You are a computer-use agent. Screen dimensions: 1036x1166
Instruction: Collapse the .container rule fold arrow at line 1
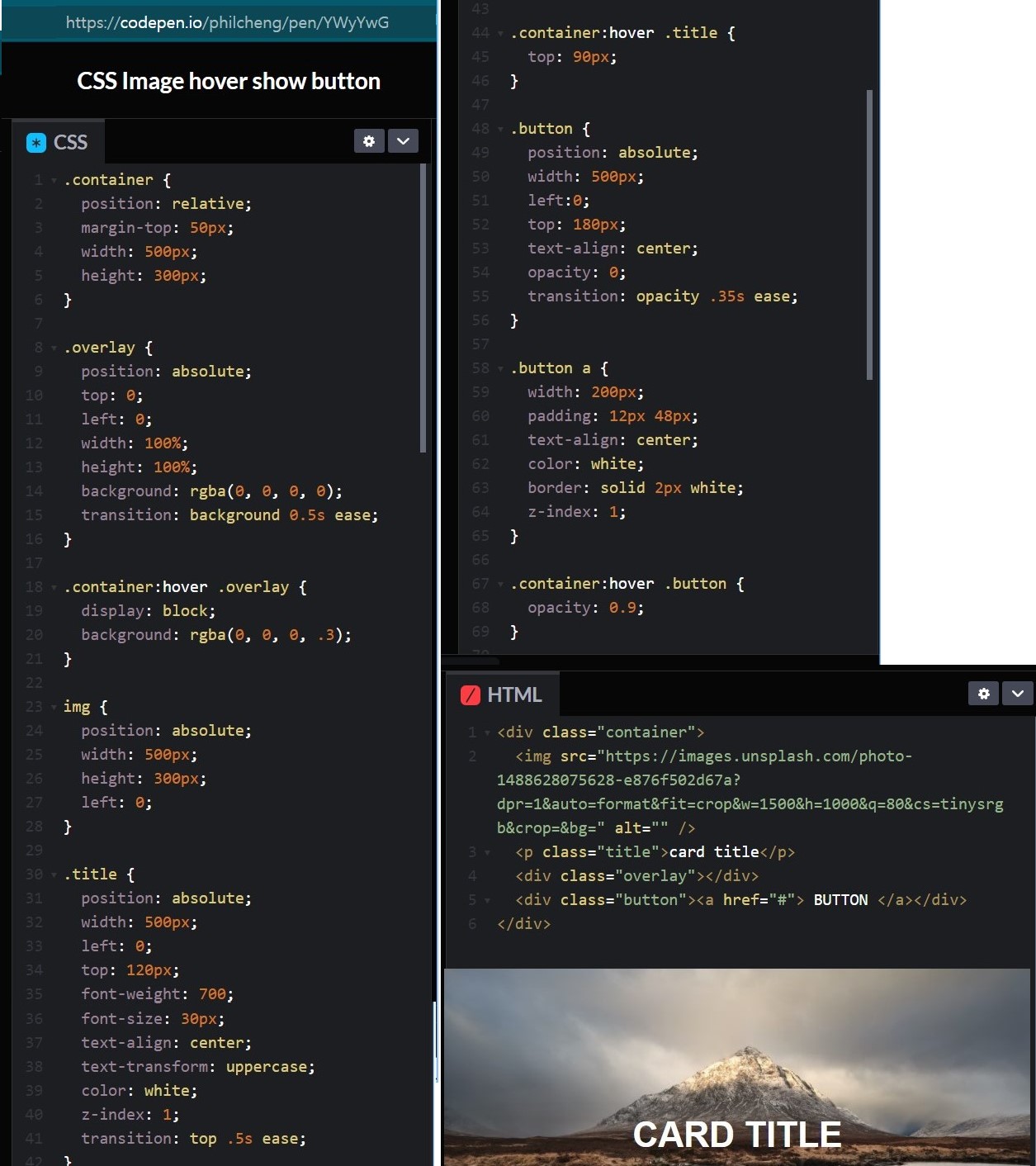tap(54, 180)
